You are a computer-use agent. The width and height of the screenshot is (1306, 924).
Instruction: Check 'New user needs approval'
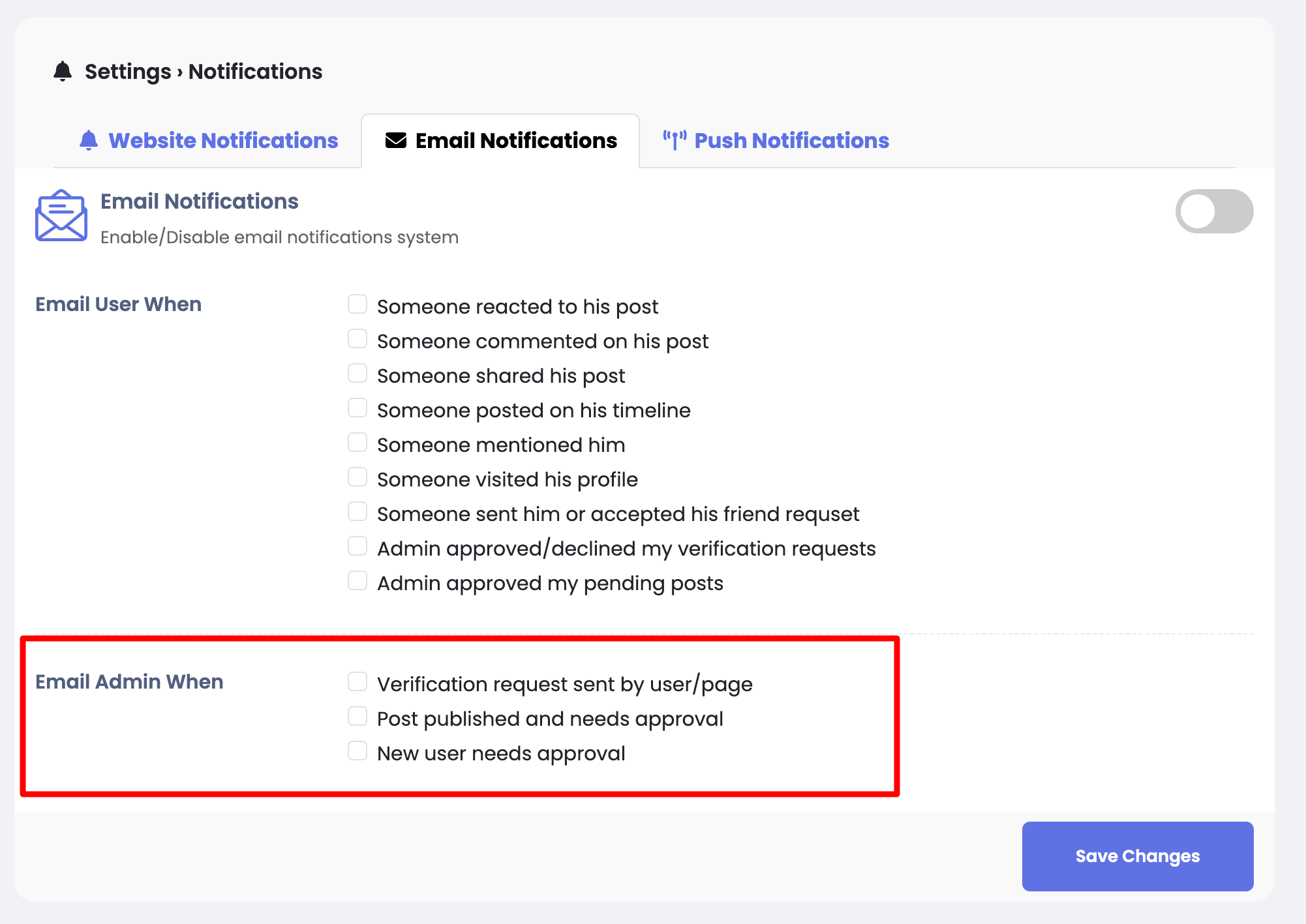[357, 751]
